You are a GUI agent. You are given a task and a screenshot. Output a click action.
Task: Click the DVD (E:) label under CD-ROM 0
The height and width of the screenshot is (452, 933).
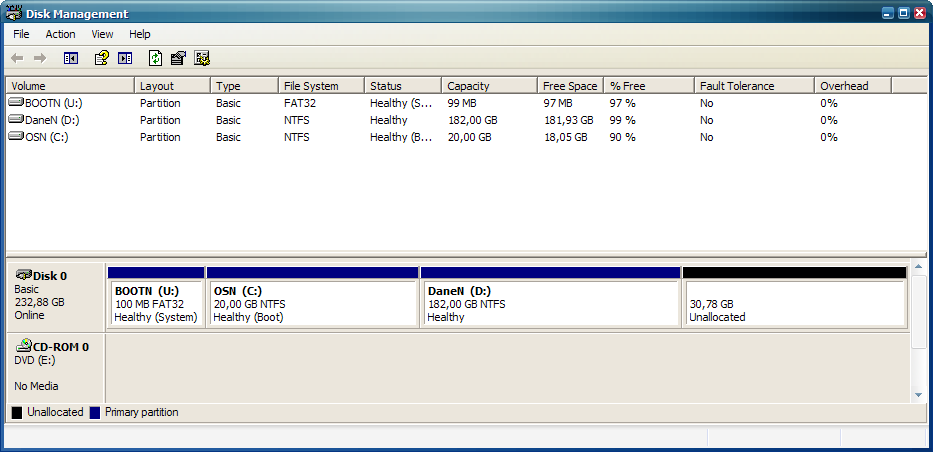[35, 360]
